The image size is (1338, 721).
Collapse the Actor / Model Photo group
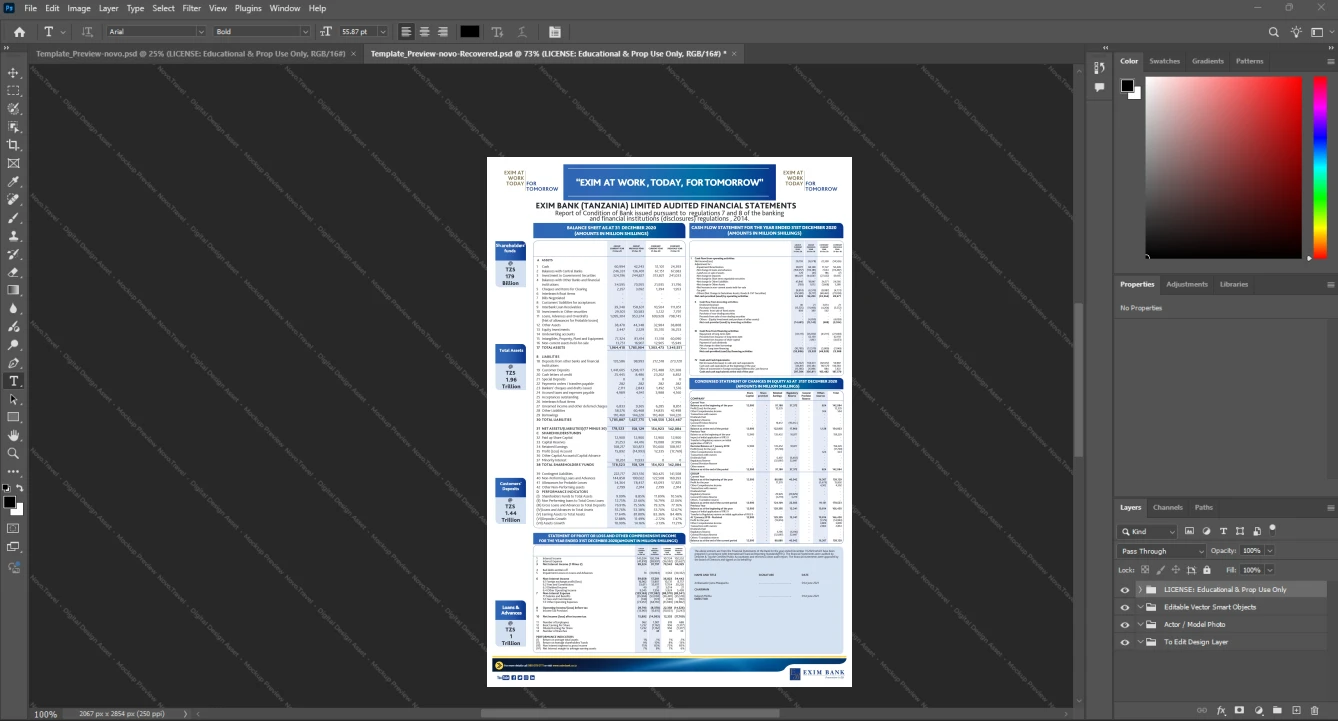click(x=1140, y=625)
